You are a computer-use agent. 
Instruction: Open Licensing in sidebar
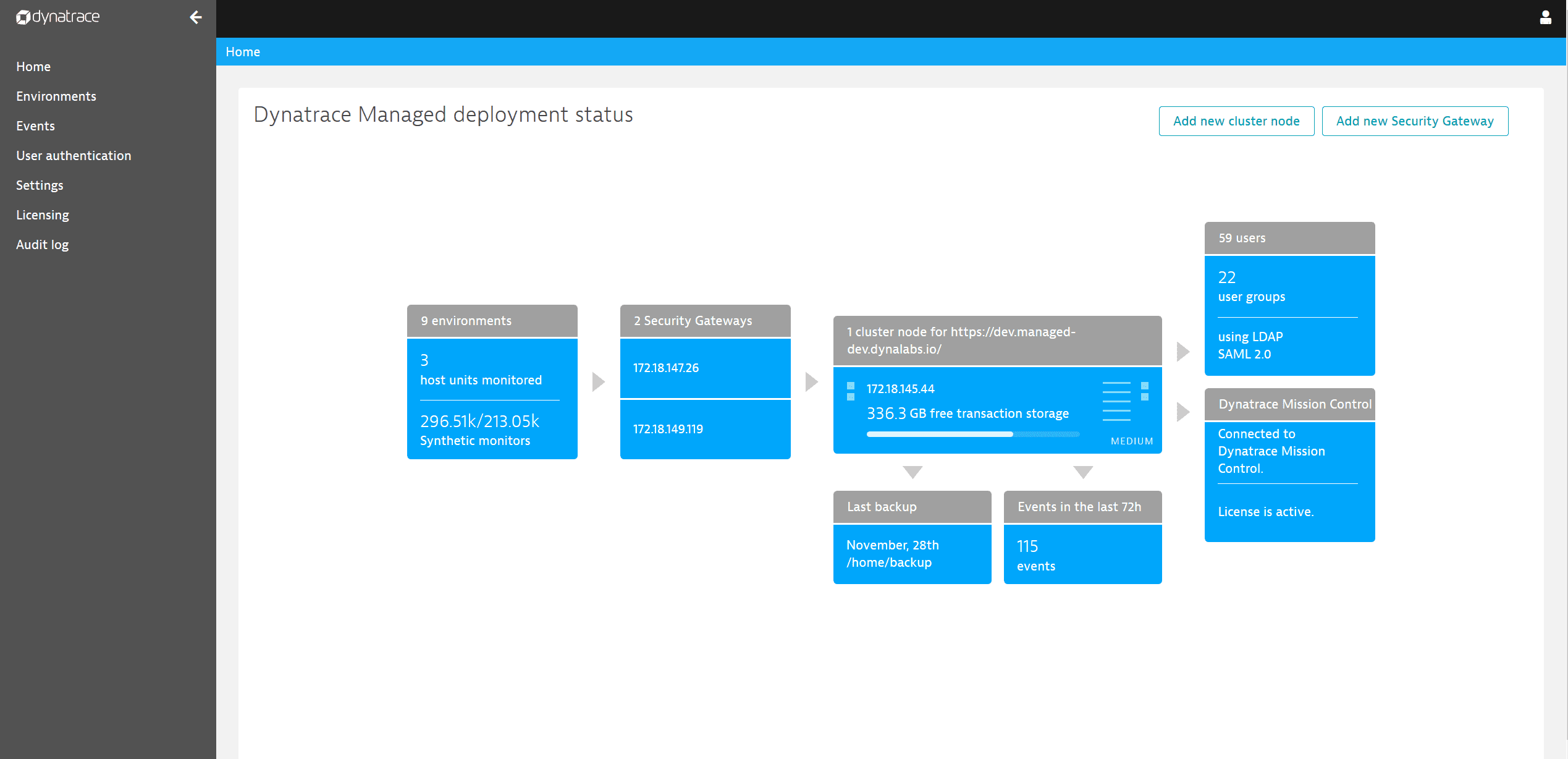(x=43, y=215)
